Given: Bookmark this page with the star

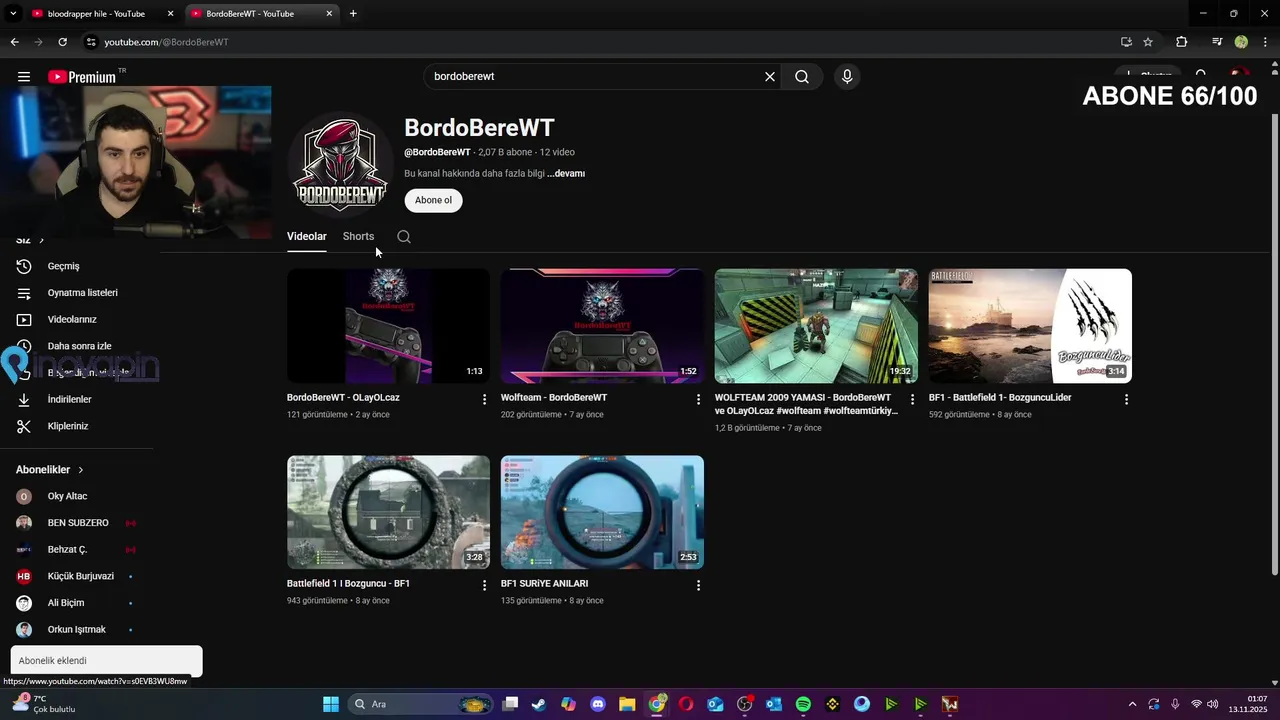Looking at the screenshot, I should (x=1148, y=42).
